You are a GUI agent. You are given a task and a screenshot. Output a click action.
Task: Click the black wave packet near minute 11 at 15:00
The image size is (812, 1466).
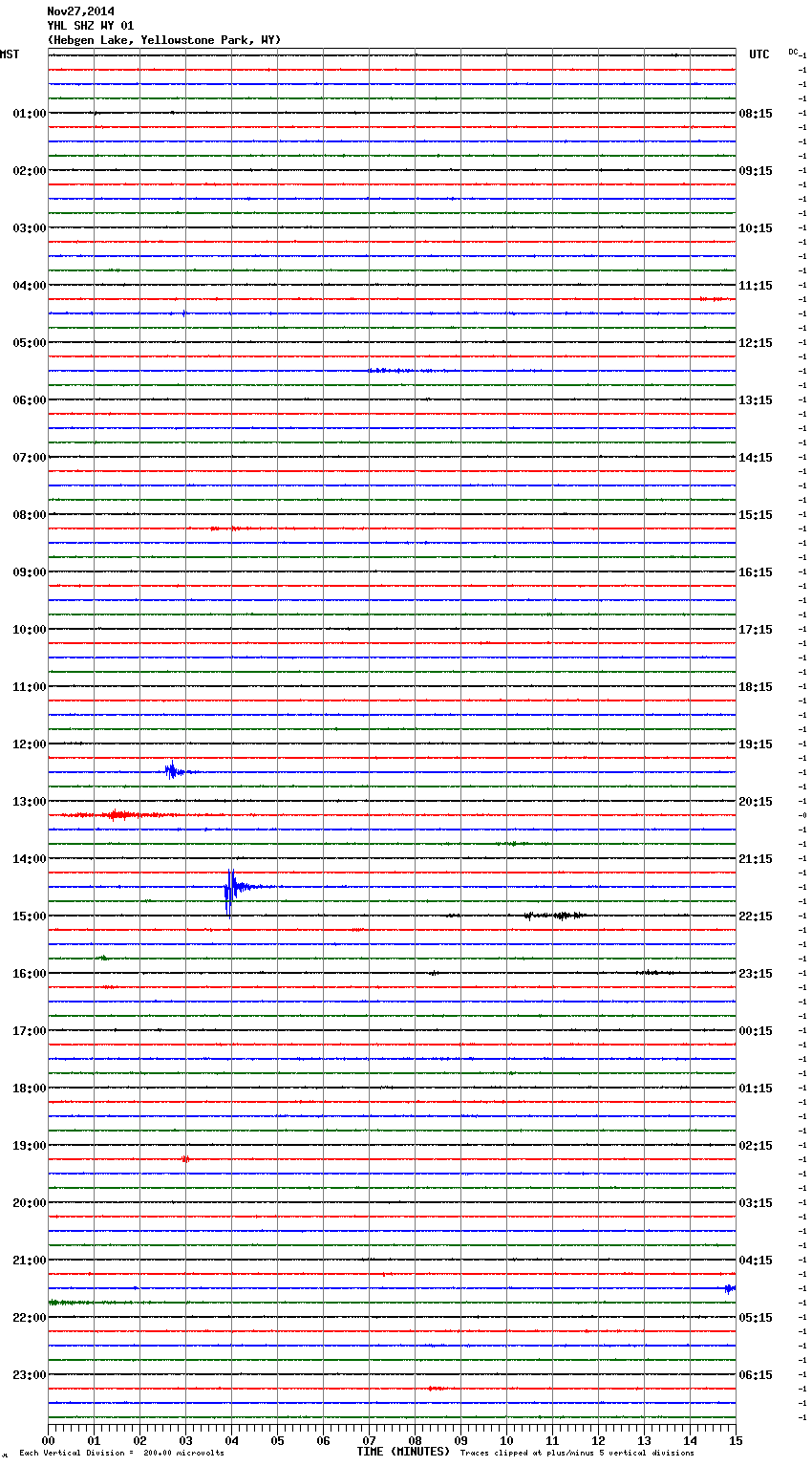click(557, 916)
